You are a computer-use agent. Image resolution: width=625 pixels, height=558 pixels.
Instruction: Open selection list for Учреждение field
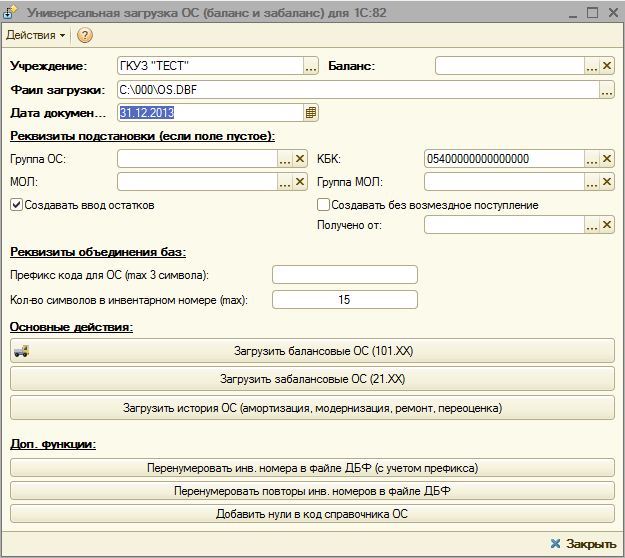[310, 66]
